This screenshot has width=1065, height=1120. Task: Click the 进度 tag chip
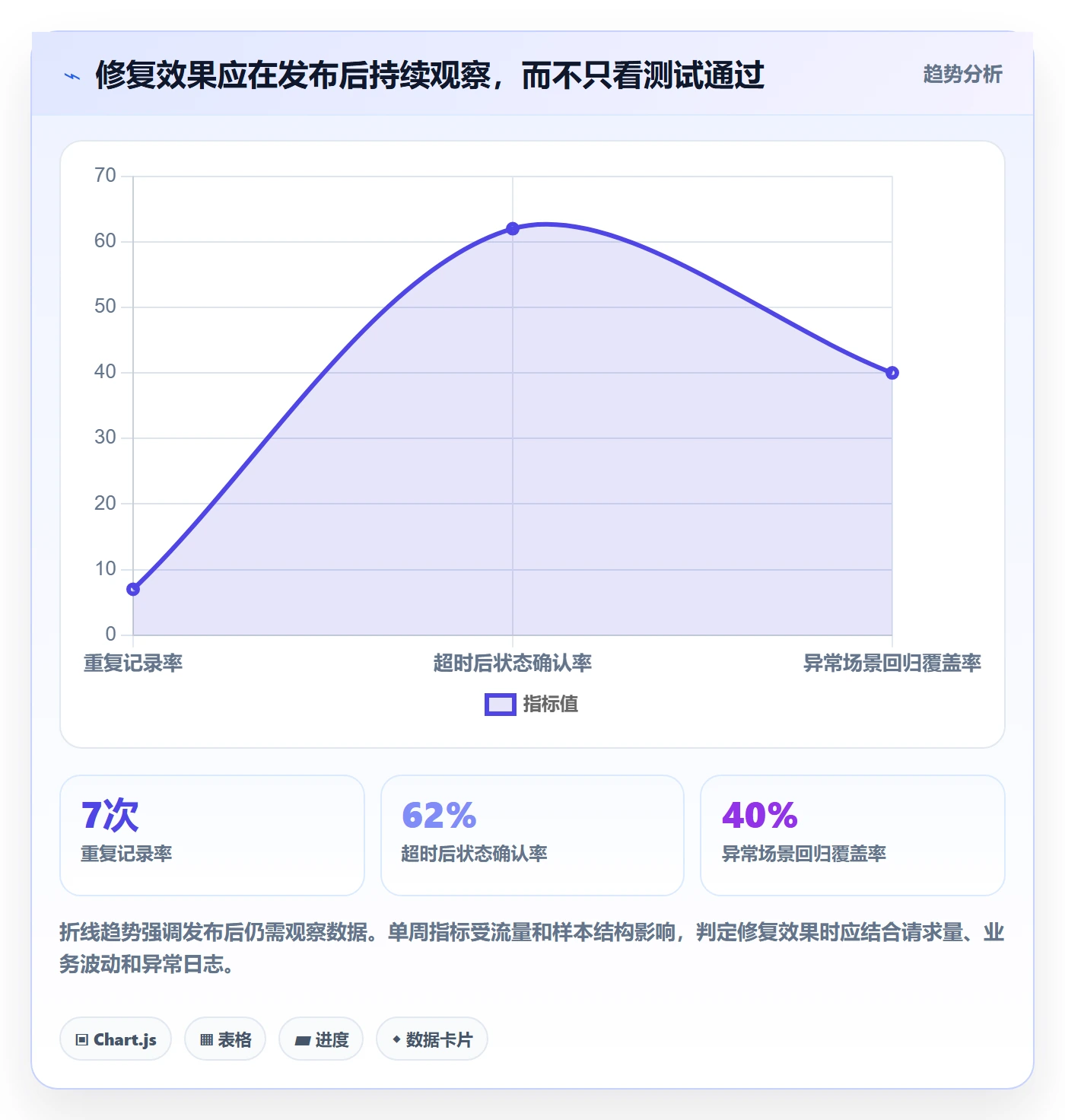click(321, 1039)
